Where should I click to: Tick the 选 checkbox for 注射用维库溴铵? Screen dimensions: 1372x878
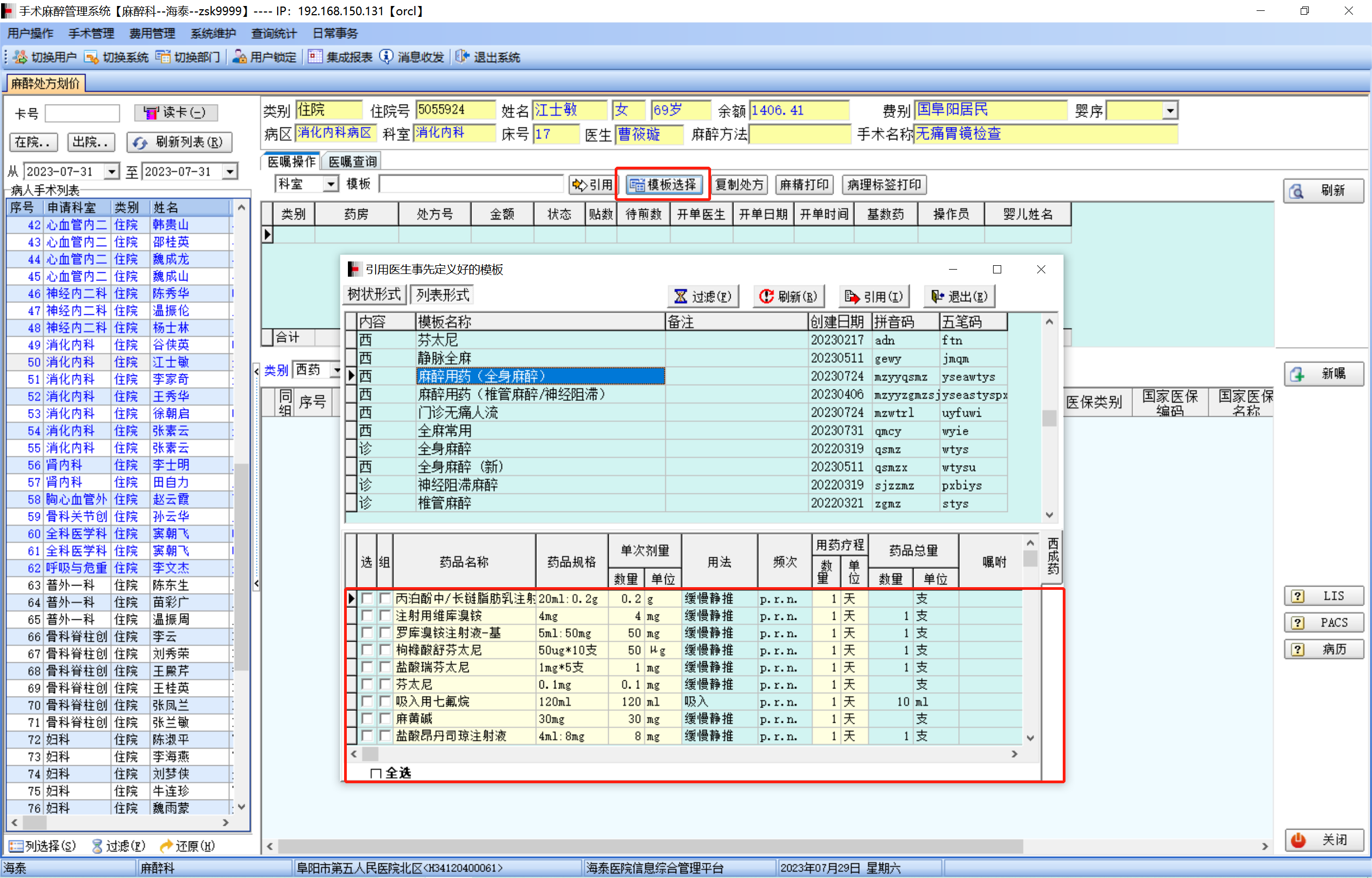pos(367,615)
